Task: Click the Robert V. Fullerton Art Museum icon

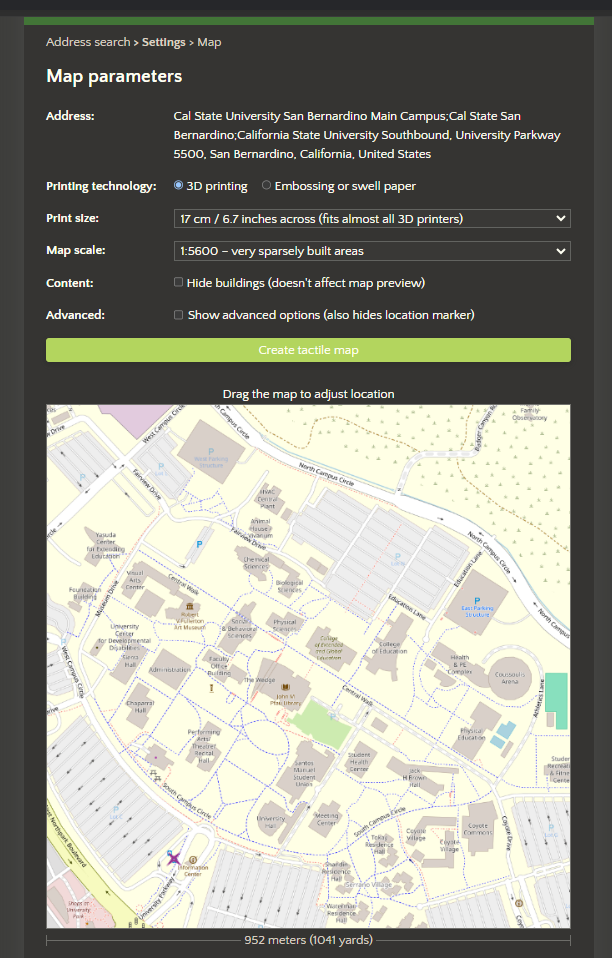Action: pyautogui.click(x=190, y=607)
